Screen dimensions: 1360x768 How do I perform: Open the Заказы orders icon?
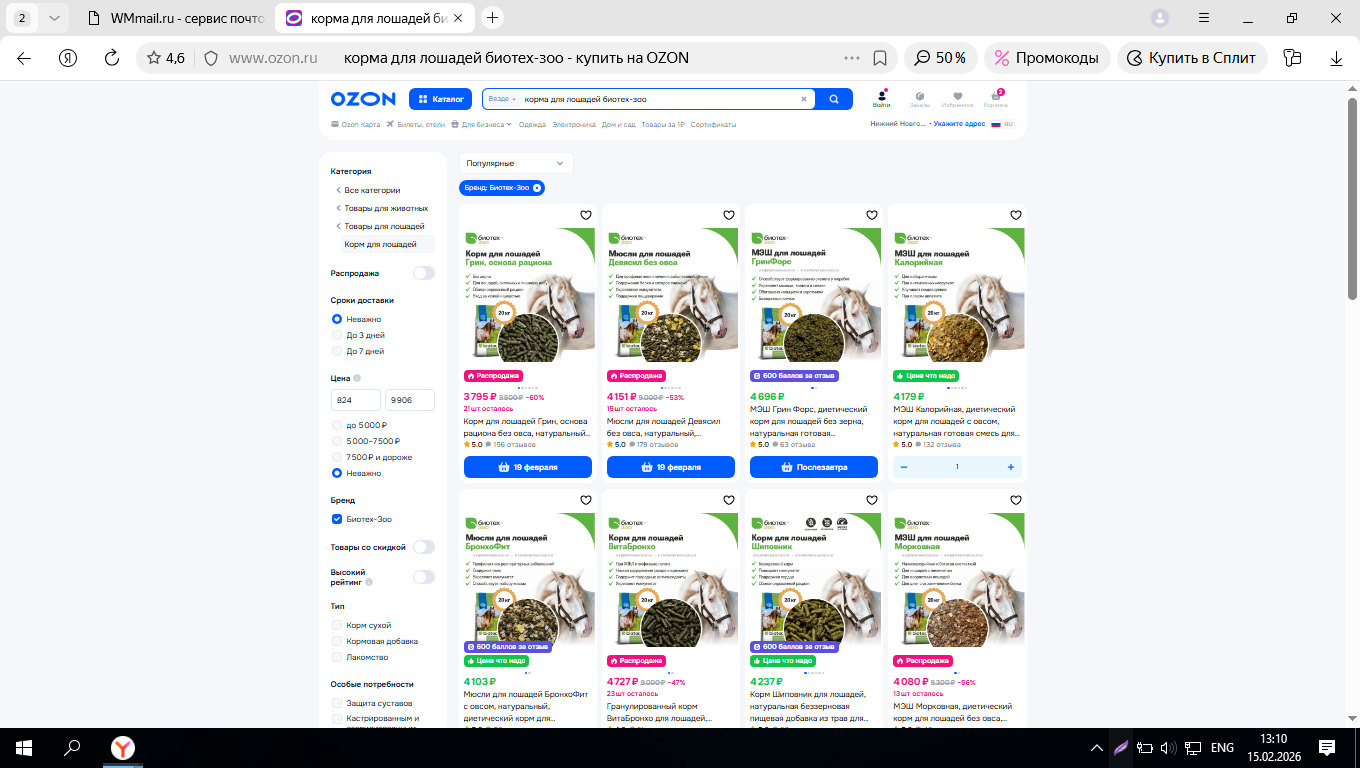pos(919,98)
